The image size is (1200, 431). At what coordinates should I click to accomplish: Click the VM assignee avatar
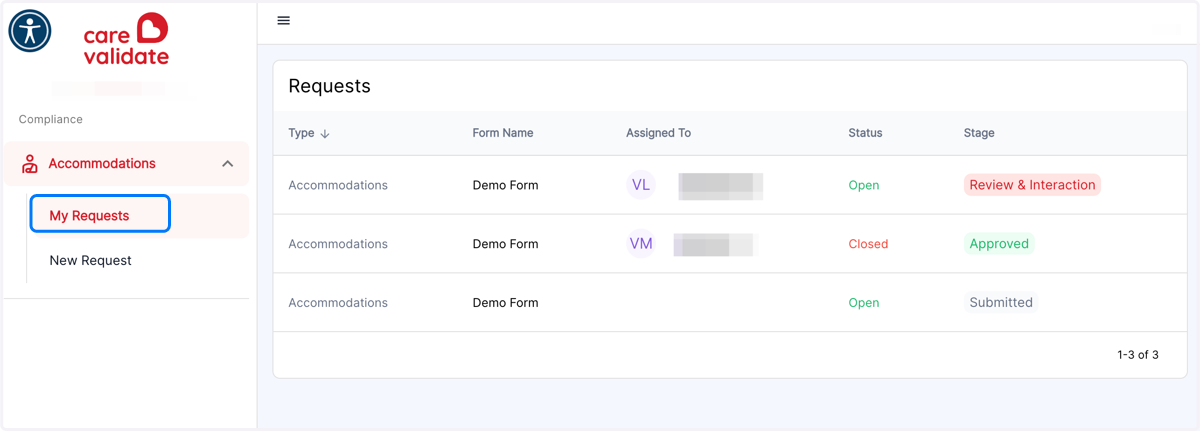click(x=641, y=244)
